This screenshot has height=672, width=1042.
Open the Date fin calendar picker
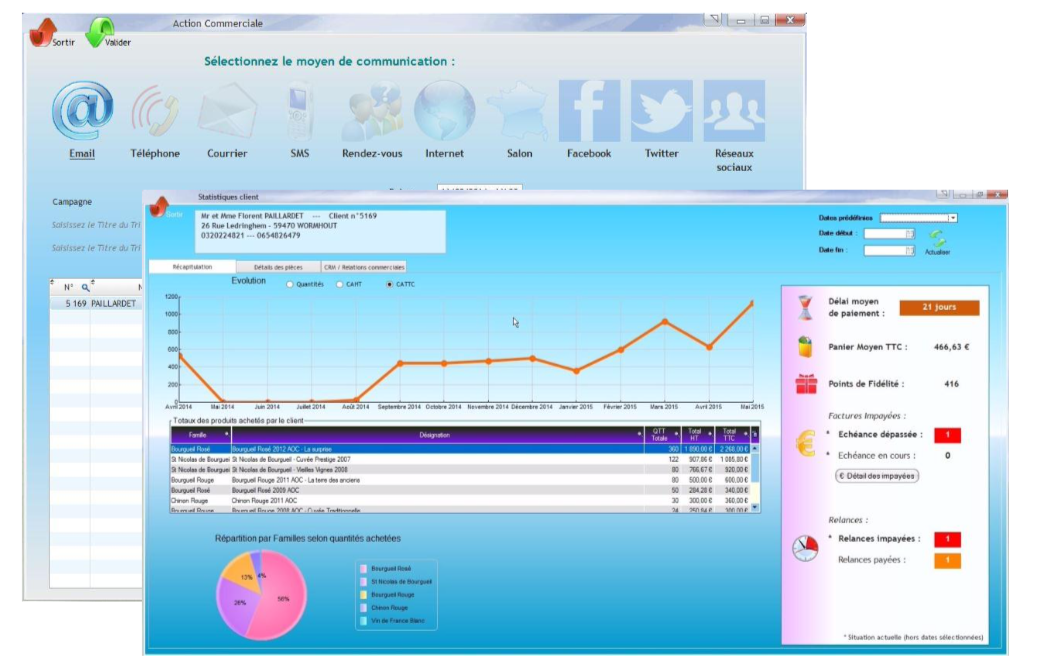click(x=909, y=251)
